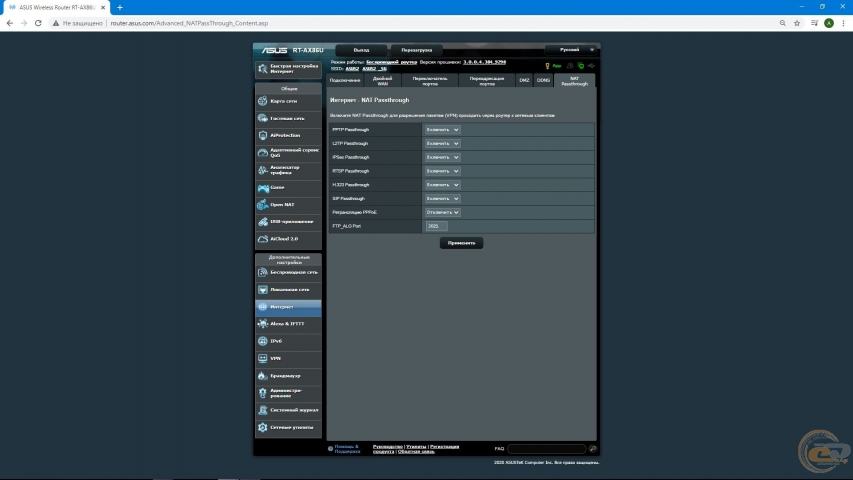The image size is (853, 480).
Task: Select the NAT Passthrough tab
Action: [x=574, y=81]
